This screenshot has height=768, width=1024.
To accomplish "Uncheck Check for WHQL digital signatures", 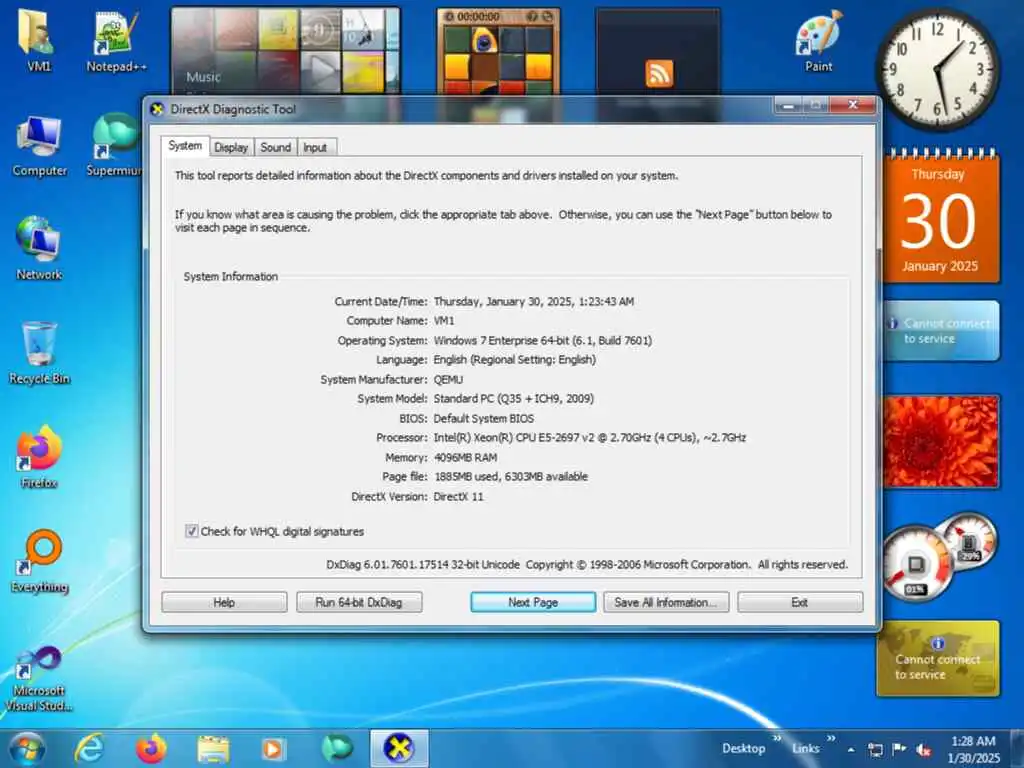I will (191, 531).
